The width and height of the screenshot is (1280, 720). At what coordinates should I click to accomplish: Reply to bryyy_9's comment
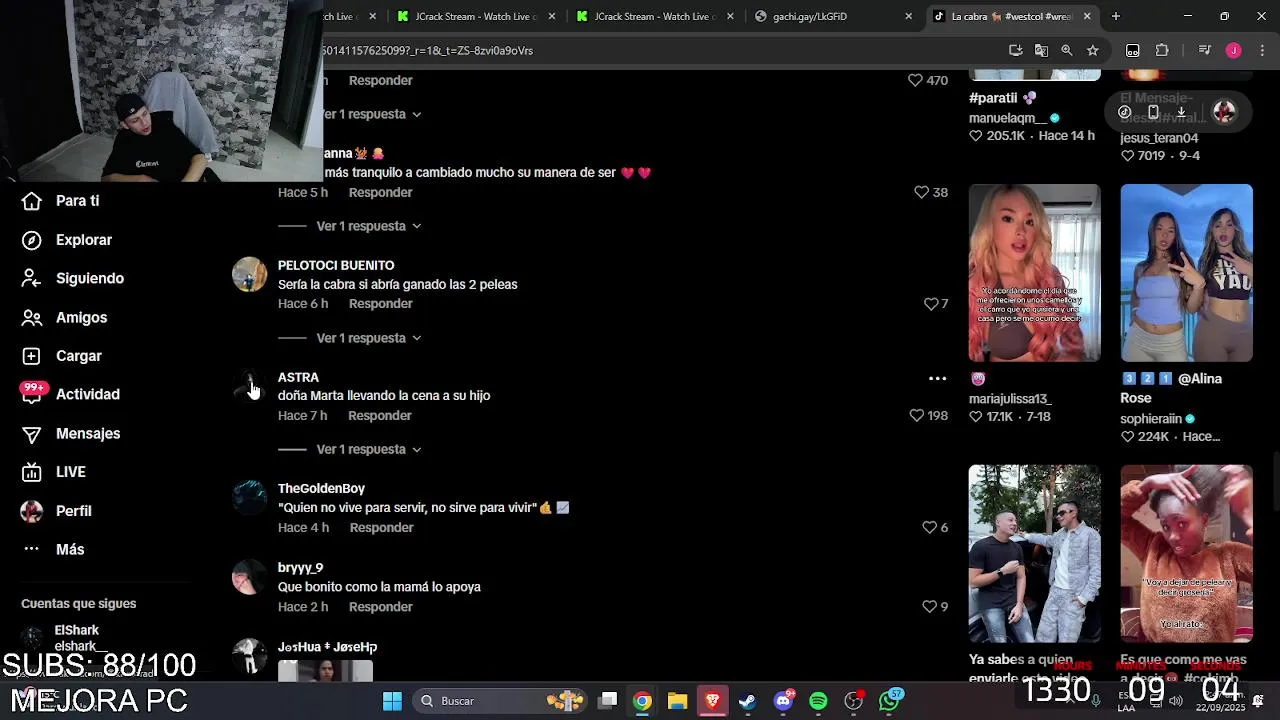click(381, 606)
